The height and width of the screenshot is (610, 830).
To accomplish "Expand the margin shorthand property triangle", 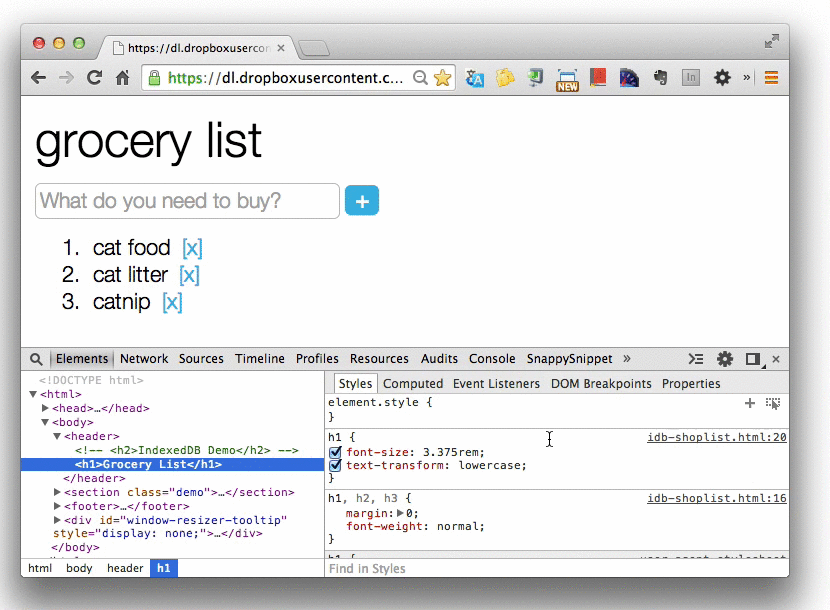I will (400, 513).
